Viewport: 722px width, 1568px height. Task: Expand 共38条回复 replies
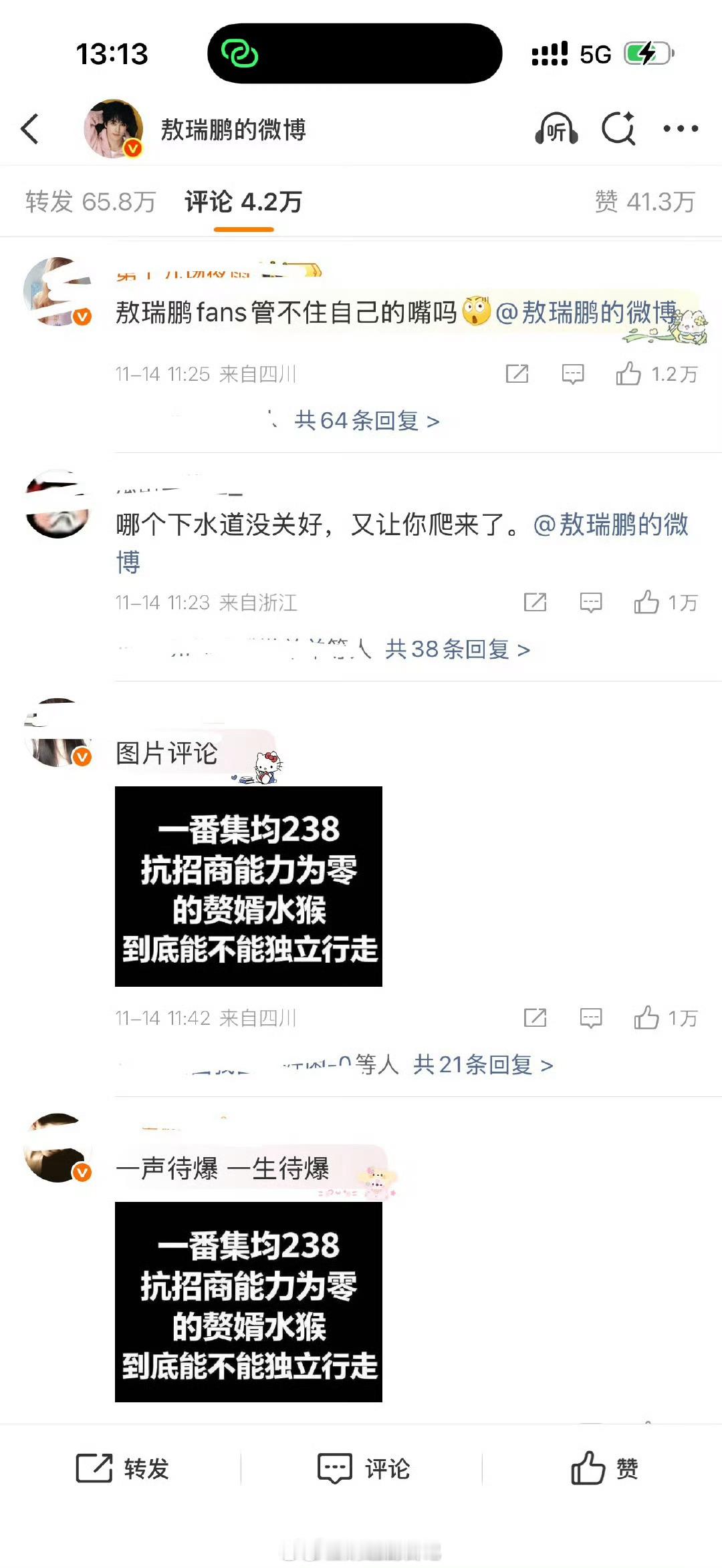(458, 649)
